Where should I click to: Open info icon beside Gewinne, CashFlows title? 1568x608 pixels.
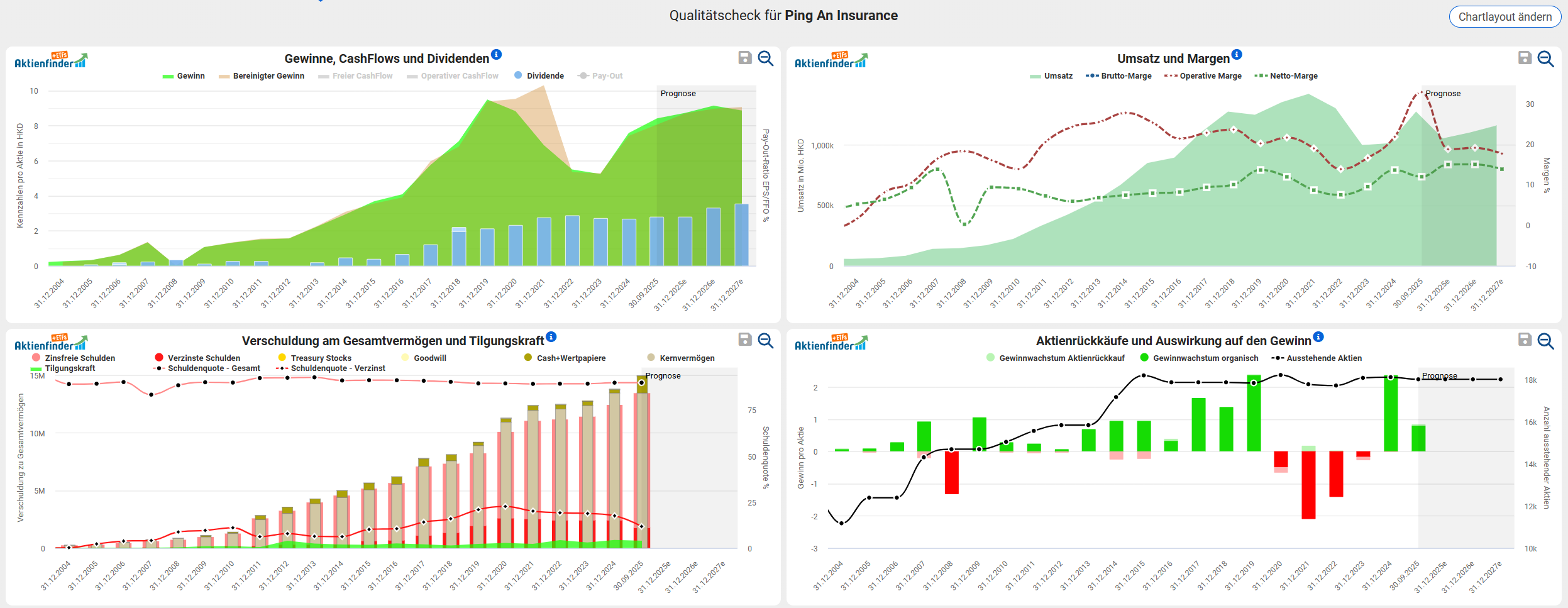pyautogui.click(x=496, y=55)
